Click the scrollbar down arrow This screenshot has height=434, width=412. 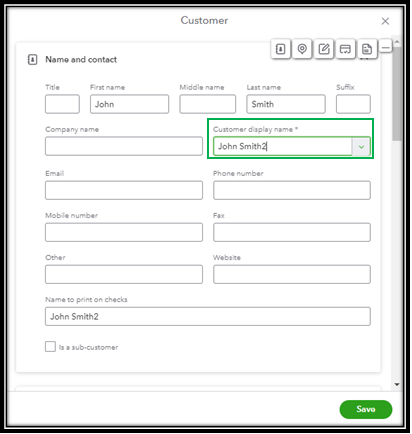(397, 384)
